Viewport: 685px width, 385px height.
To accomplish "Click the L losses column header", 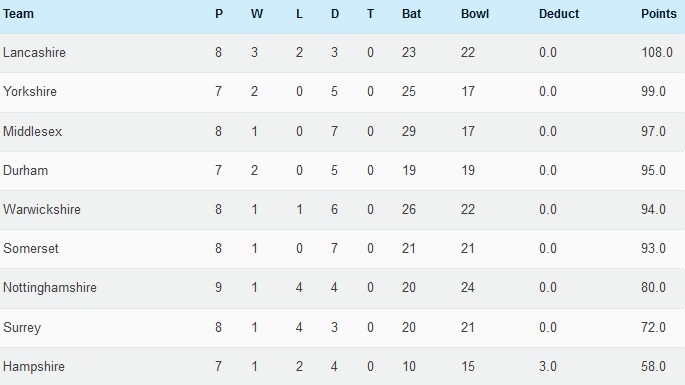I will click(x=299, y=14).
